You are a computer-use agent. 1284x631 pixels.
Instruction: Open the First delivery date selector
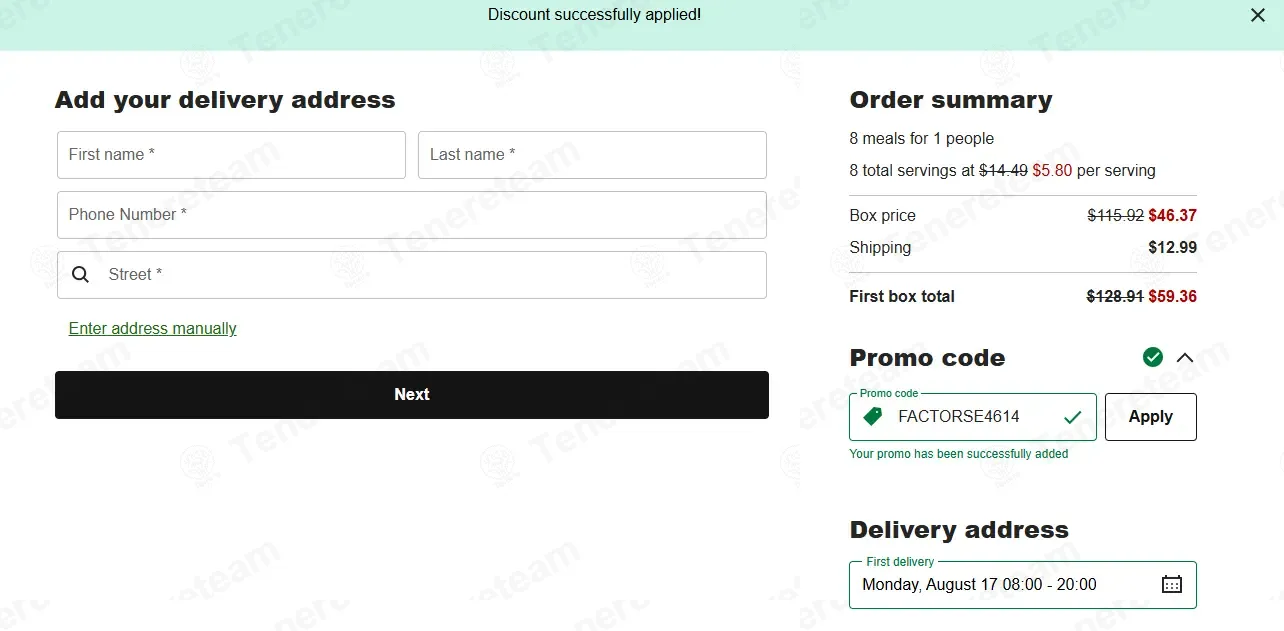1022,585
